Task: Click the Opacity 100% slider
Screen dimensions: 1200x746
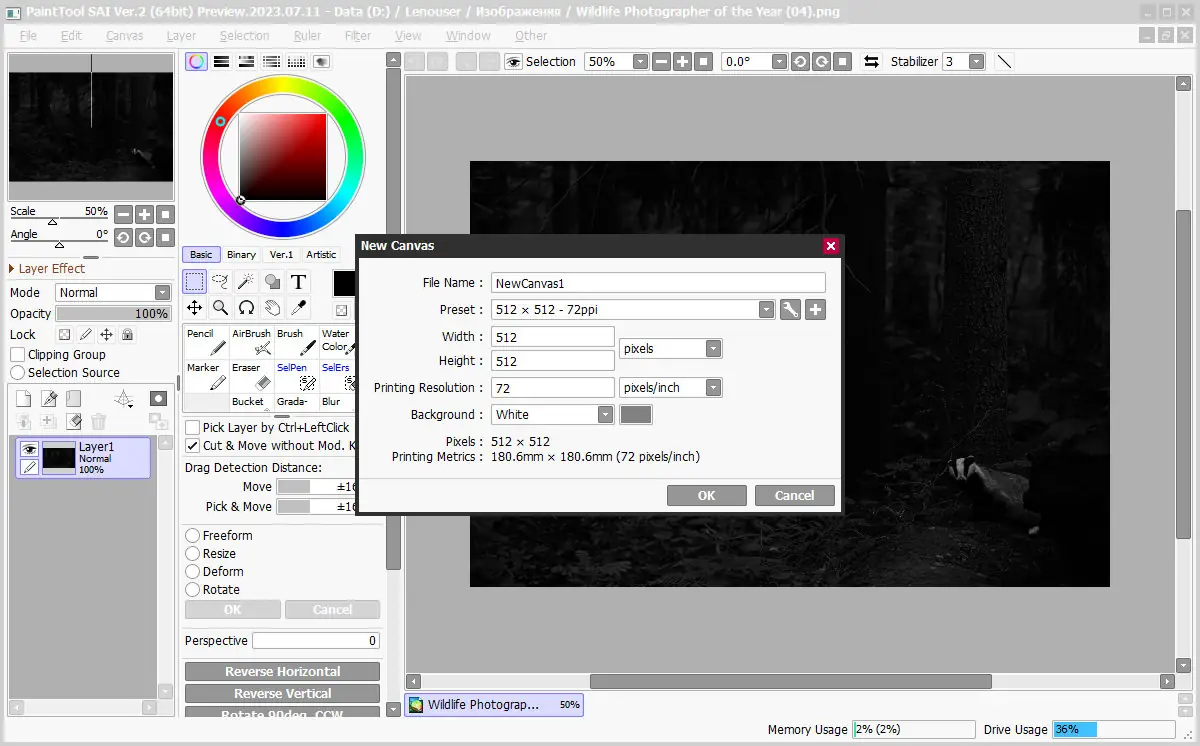Action: [113, 313]
